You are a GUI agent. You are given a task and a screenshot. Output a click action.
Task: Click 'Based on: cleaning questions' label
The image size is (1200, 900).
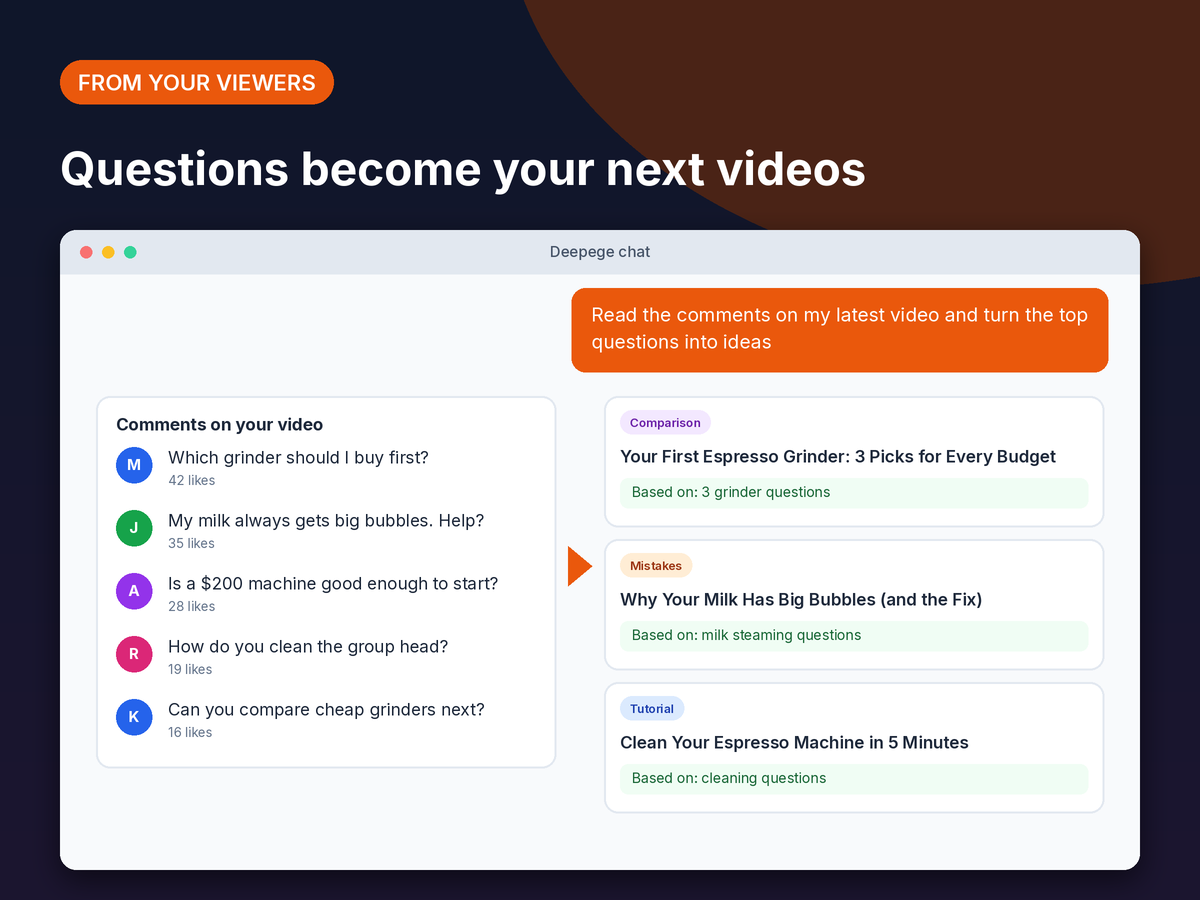(x=854, y=778)
